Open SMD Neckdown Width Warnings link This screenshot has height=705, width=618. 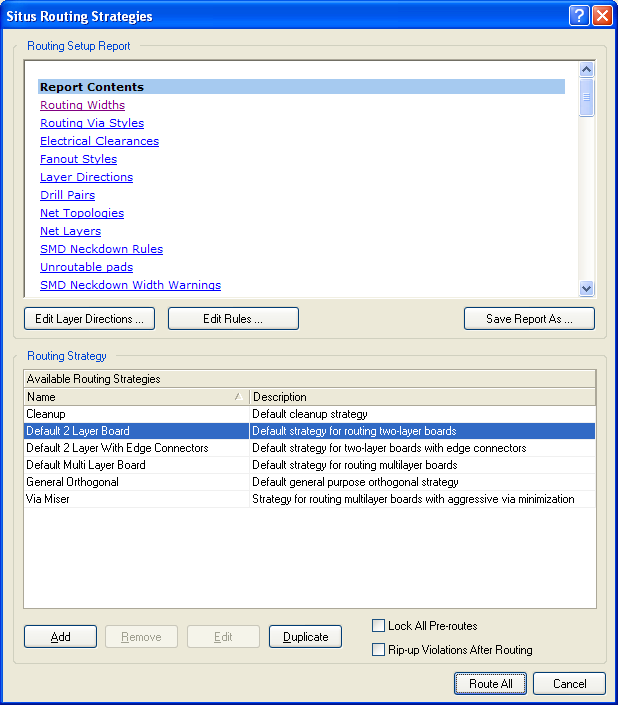130,285
